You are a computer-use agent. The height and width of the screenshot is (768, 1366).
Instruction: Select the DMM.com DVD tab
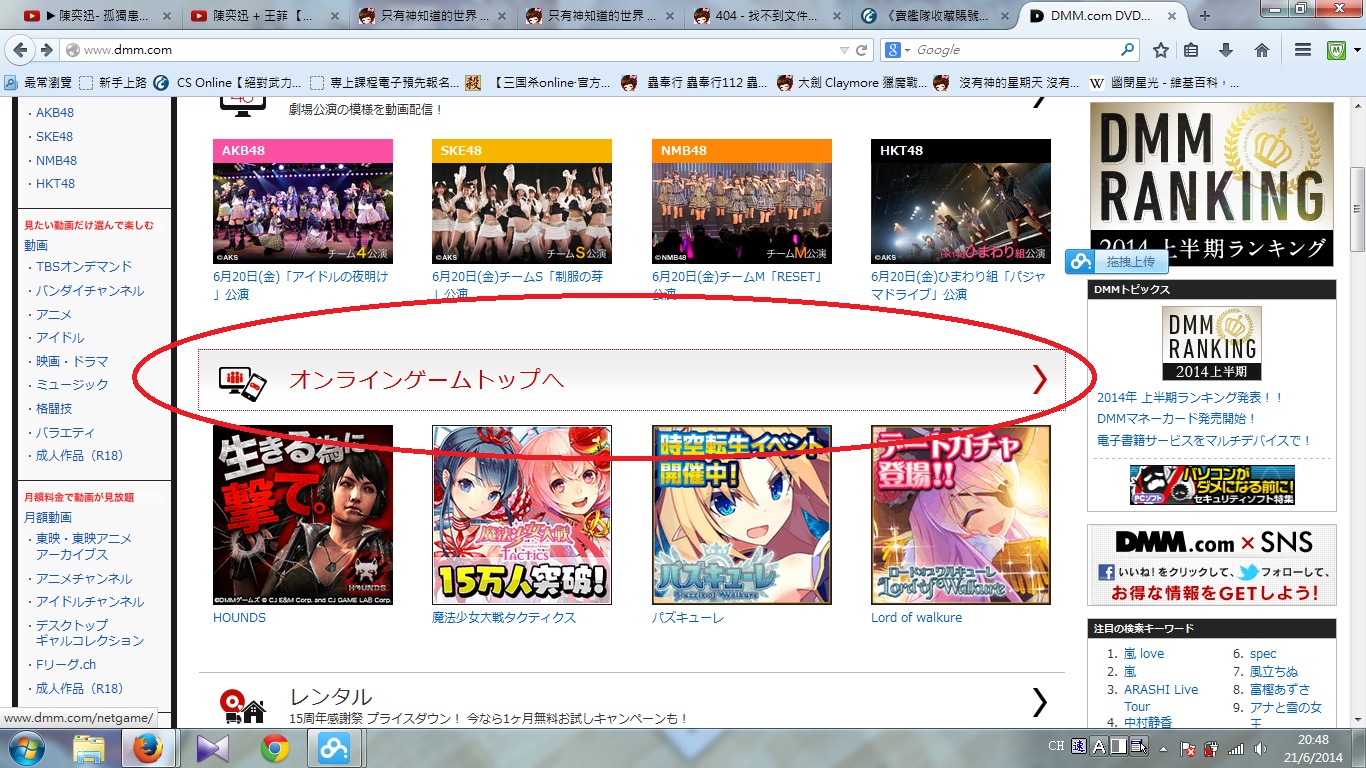[x=1103, y=16]
